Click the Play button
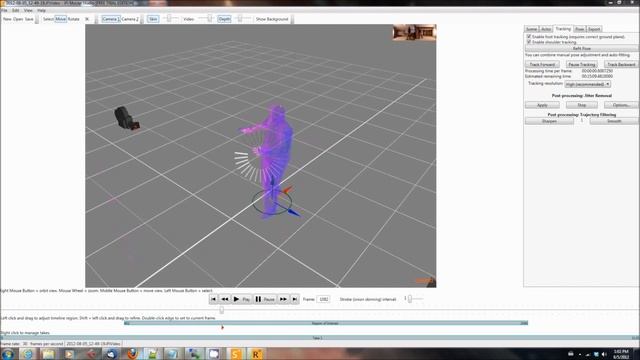Image resolution: width=640 pixels, height=360 pixels. [241, 299]
